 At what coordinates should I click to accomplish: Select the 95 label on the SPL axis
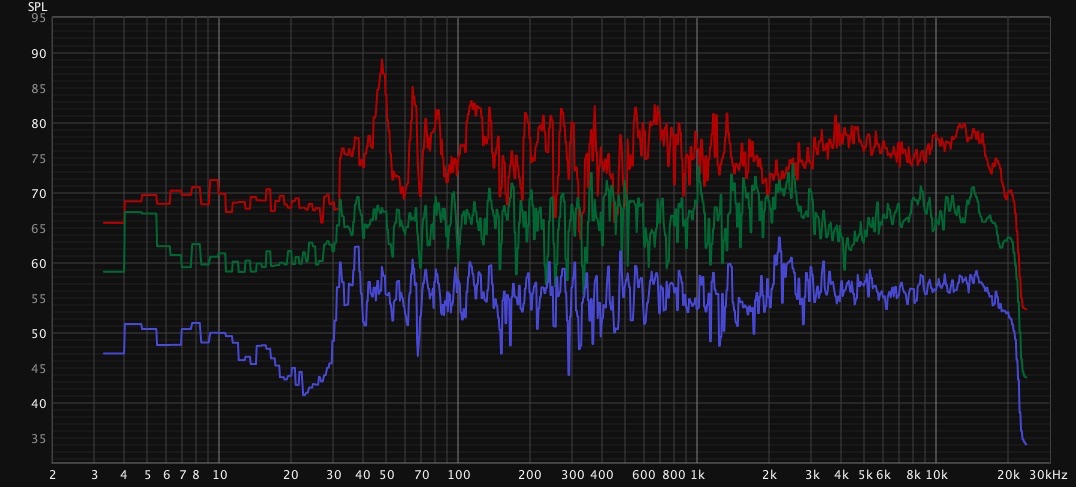coord(39,19)
